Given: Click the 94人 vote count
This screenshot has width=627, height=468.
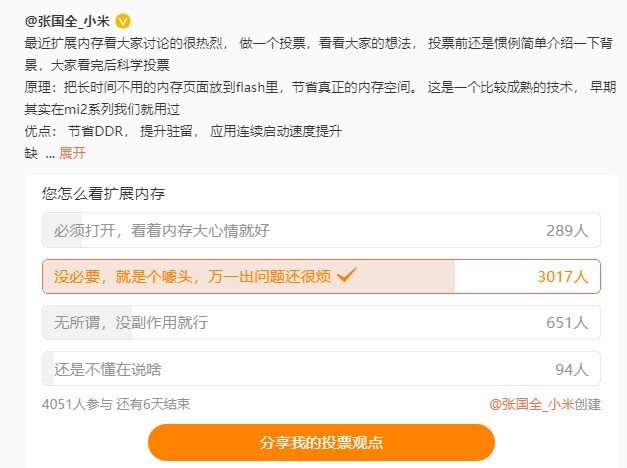Looking at the screenshot, I should pos(570,369).
